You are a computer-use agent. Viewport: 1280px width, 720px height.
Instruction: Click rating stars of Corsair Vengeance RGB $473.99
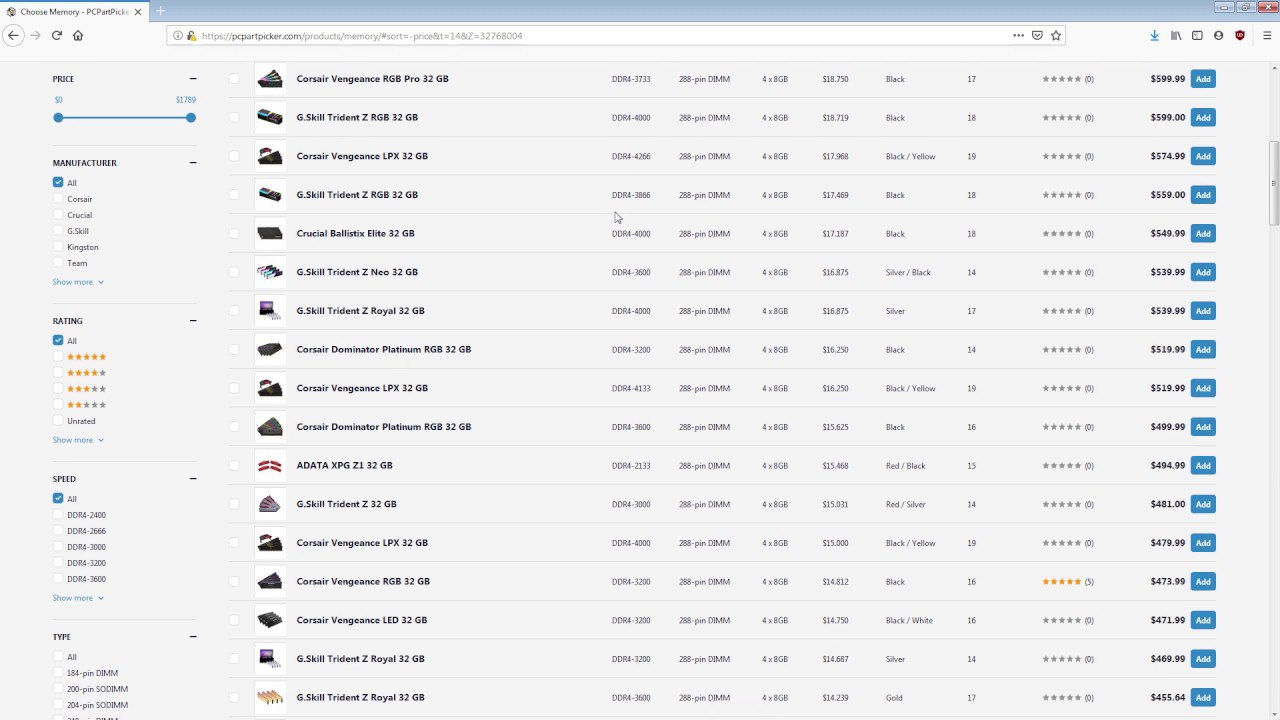(x=1062, y=581)
